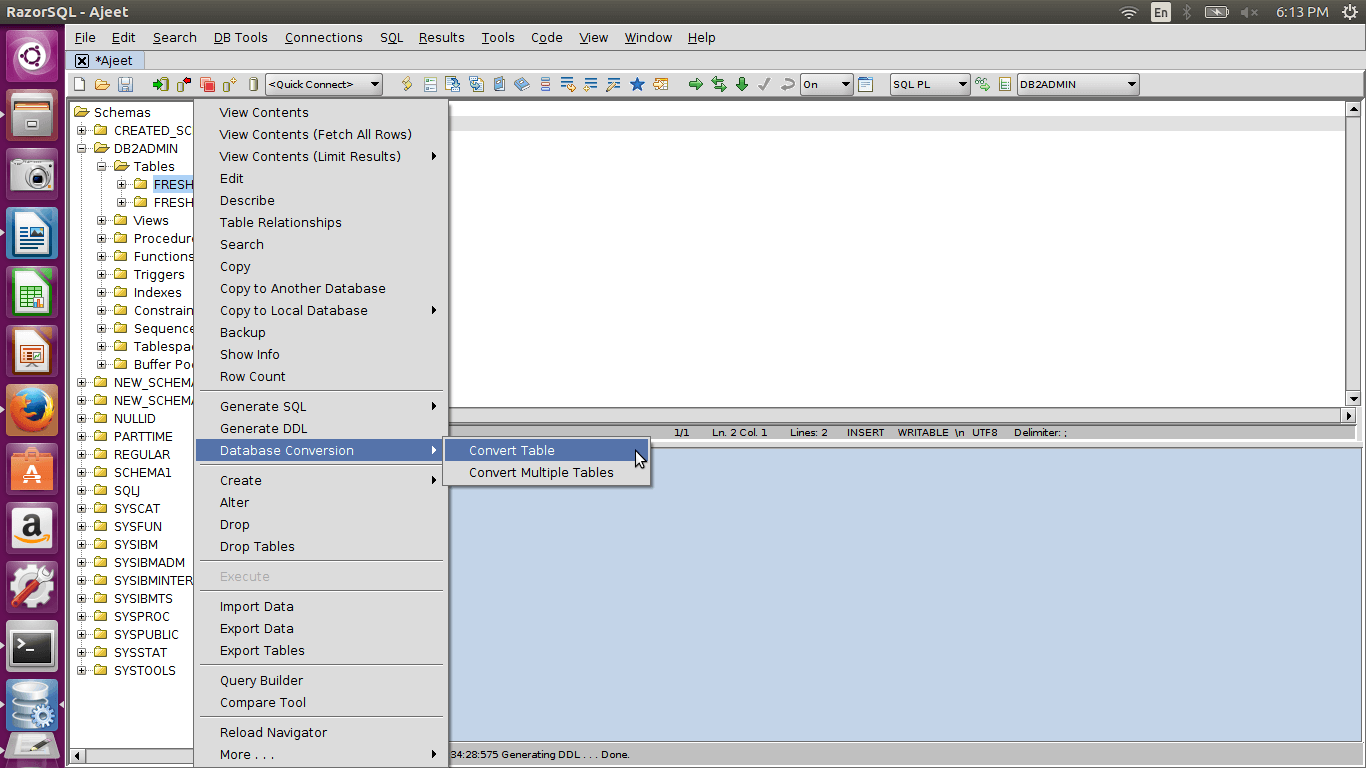Open a file using the folder toolbar icon
1366x768 pixels.
pyautogui.click(x=102, y=84)
